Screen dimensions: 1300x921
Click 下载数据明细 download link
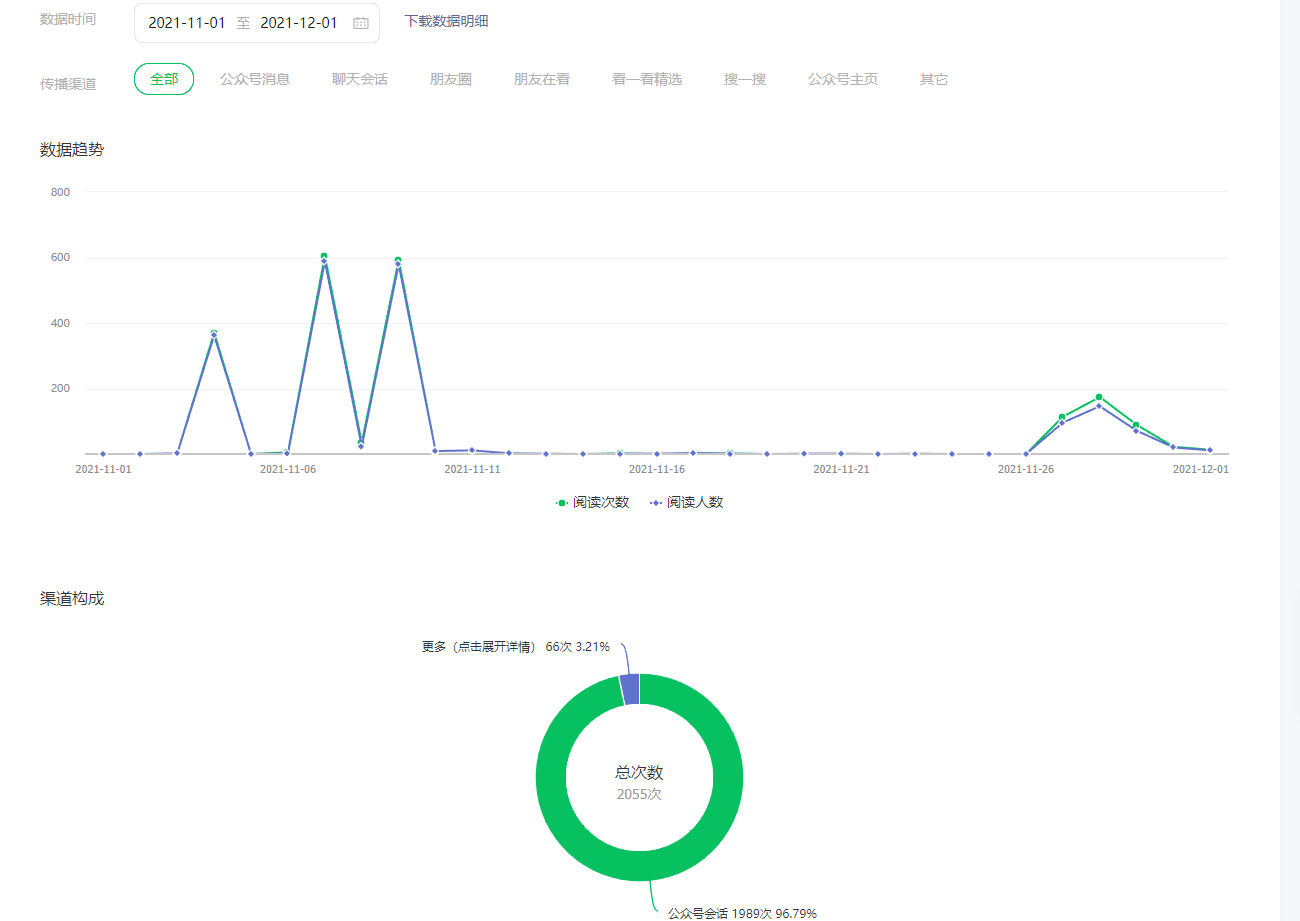446,21
